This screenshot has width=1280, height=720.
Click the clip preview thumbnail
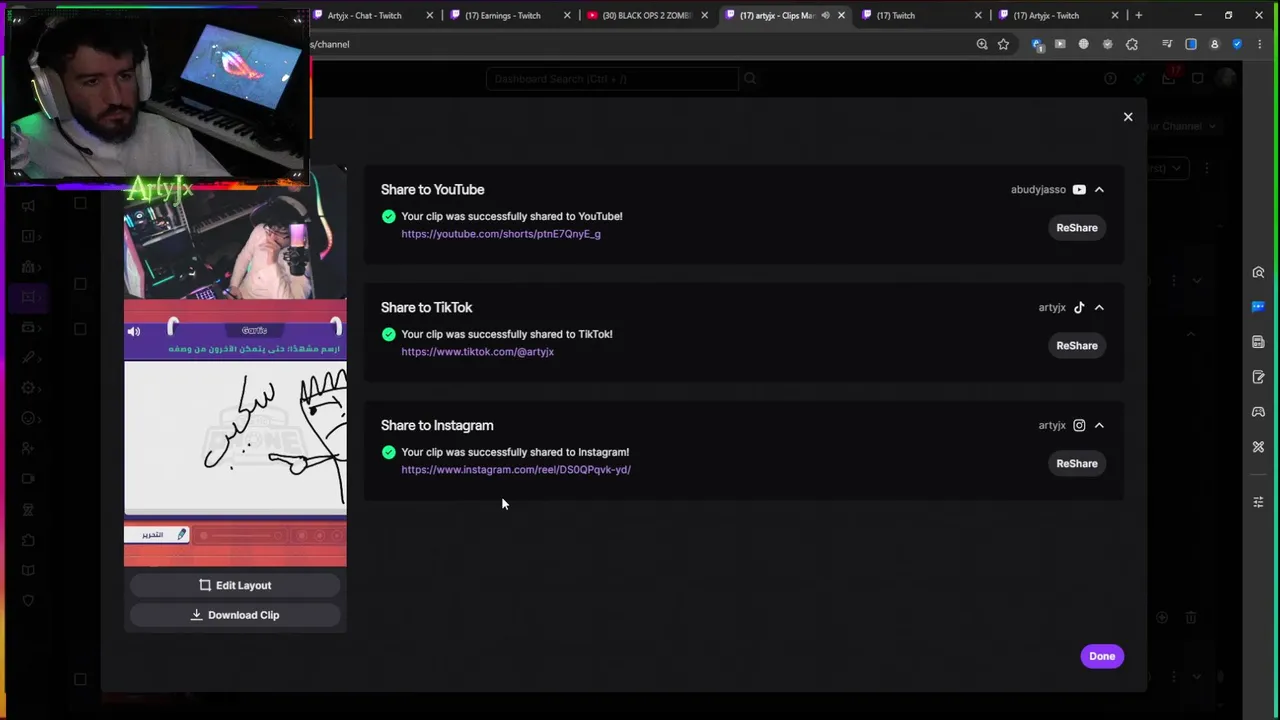[235, 368]
